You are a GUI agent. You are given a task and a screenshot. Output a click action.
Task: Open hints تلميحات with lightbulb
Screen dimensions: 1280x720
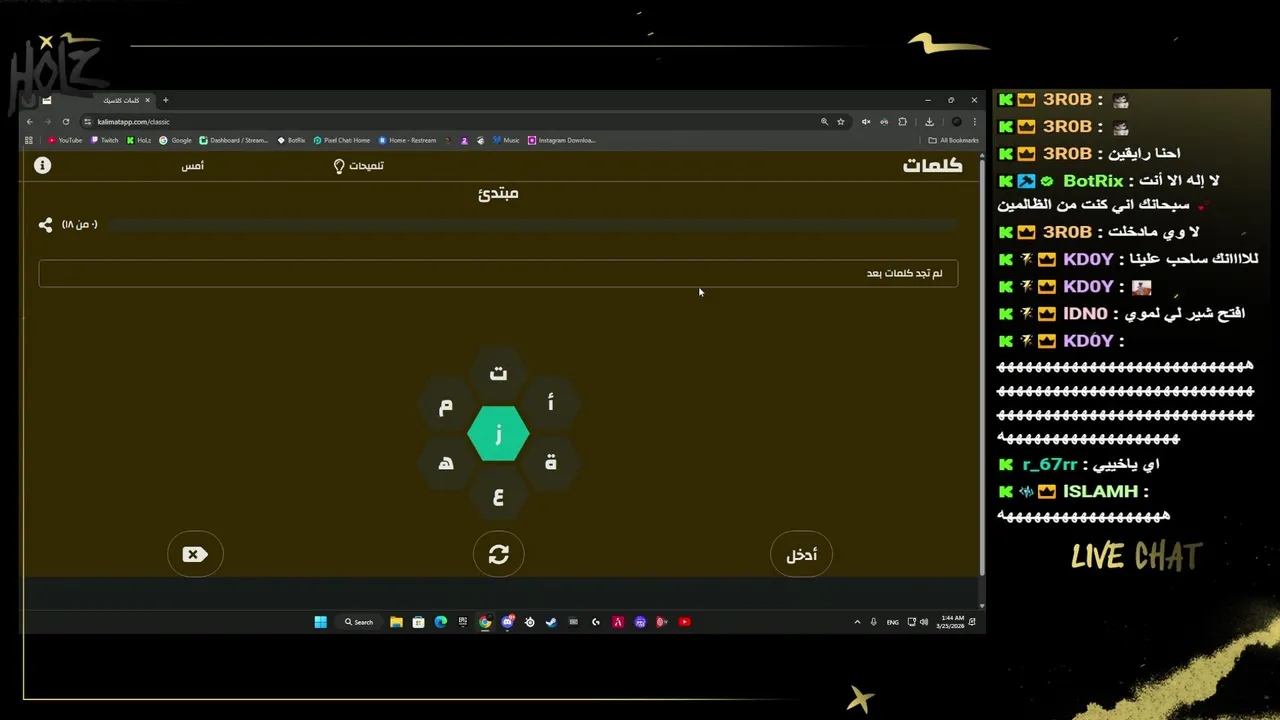point(358,166)
